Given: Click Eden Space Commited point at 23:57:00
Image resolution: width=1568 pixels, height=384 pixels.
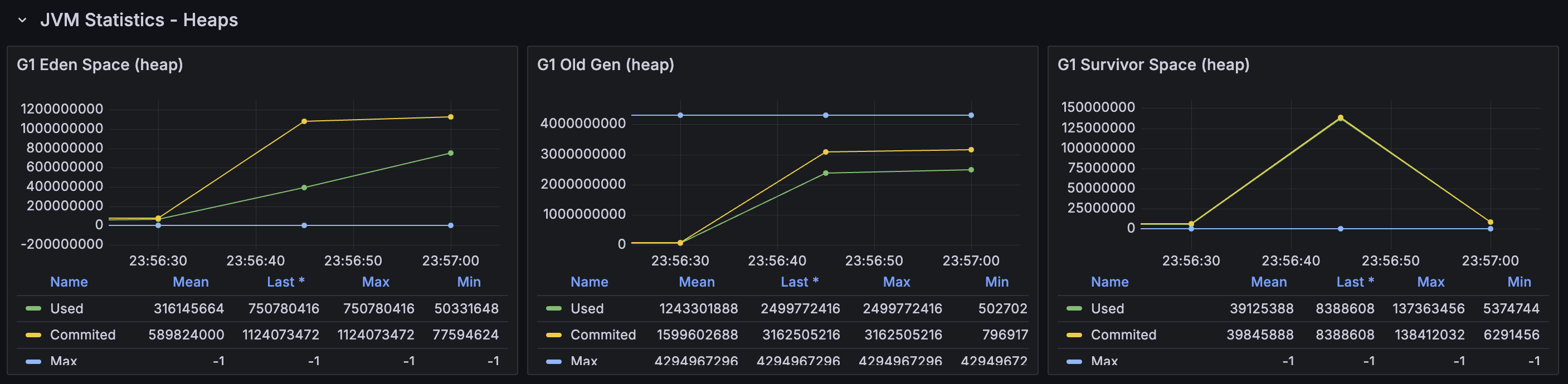Looking at the screenshot, I should (450, 117).
